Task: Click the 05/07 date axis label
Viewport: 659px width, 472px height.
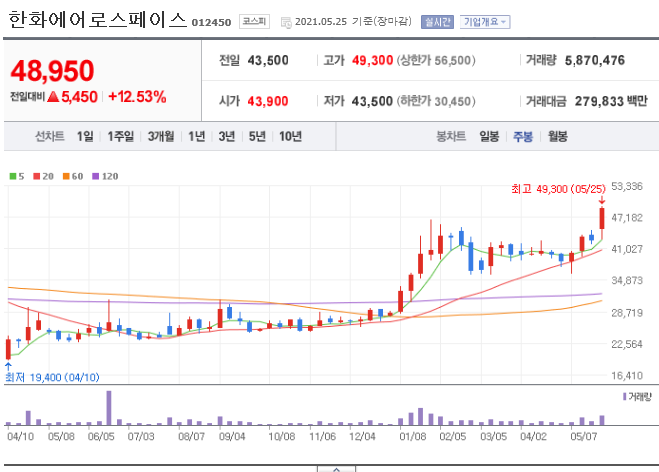Action: point(583,437)
